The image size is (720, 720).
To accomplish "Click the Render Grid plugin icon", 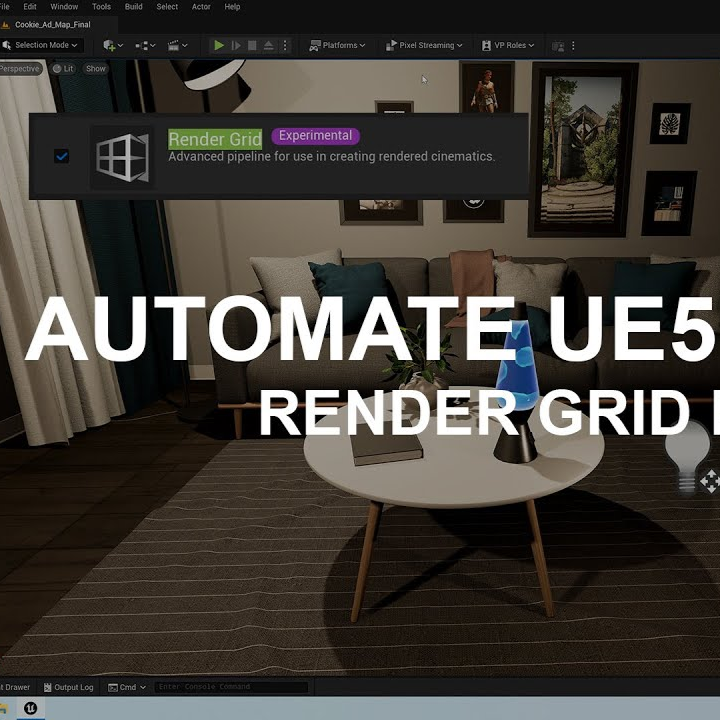I will pyautogui.click(x=122, y=157).
